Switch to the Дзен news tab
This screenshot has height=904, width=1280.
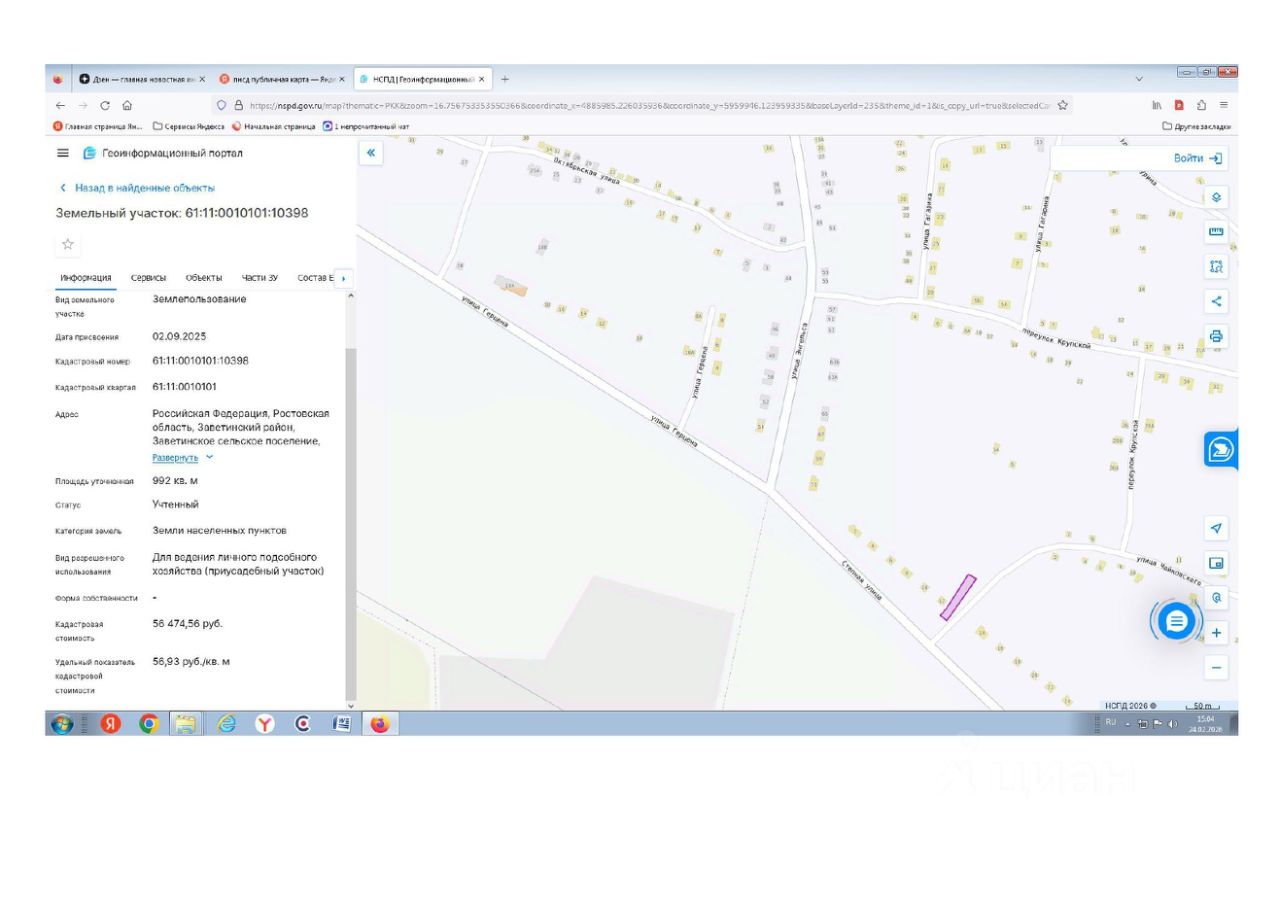[x=142, y=79]
